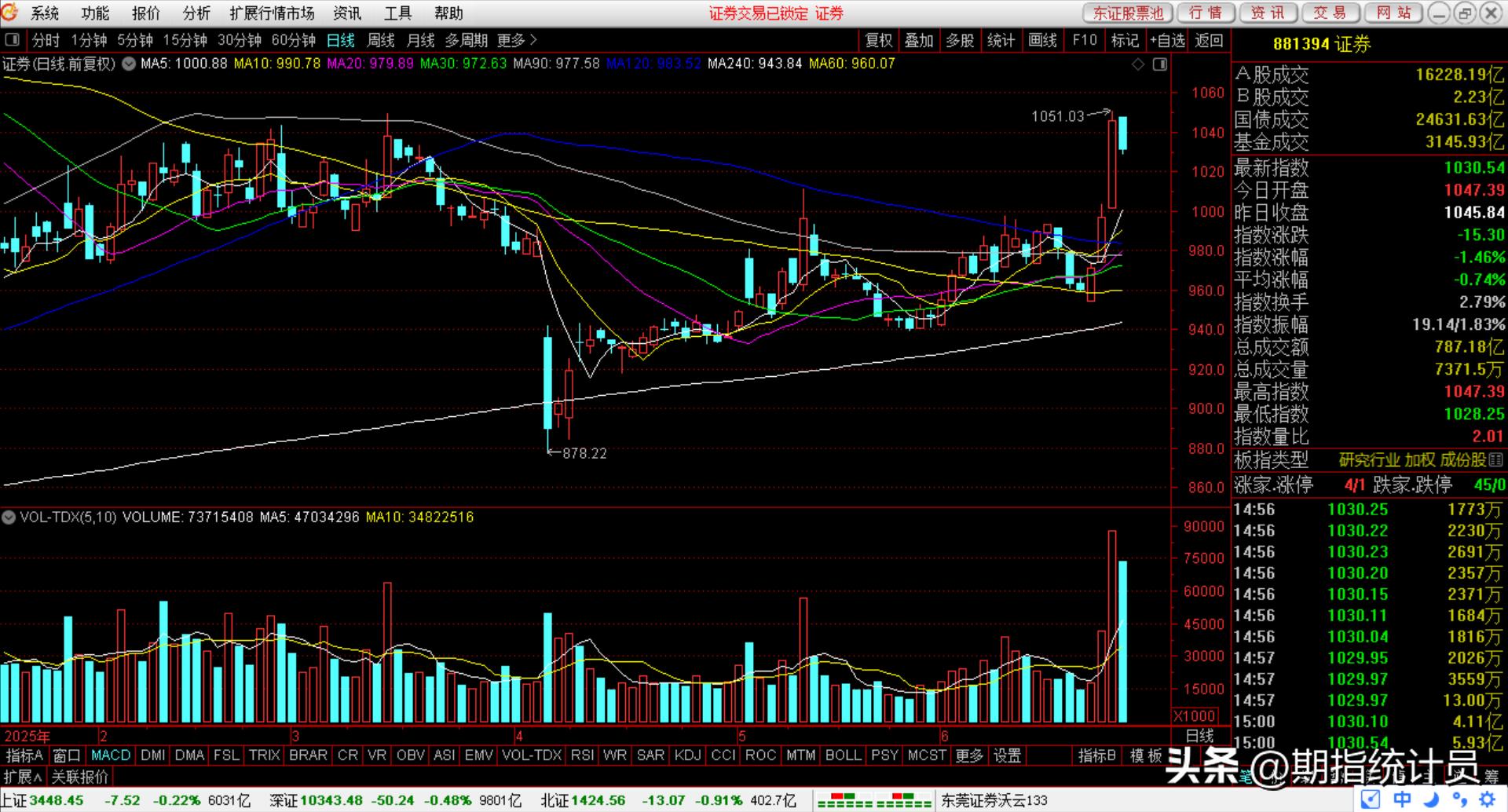Click the moon icon in input toolbar
Image resolution: width=1508 pixels, height=812 pixels.
[1432, 800]
